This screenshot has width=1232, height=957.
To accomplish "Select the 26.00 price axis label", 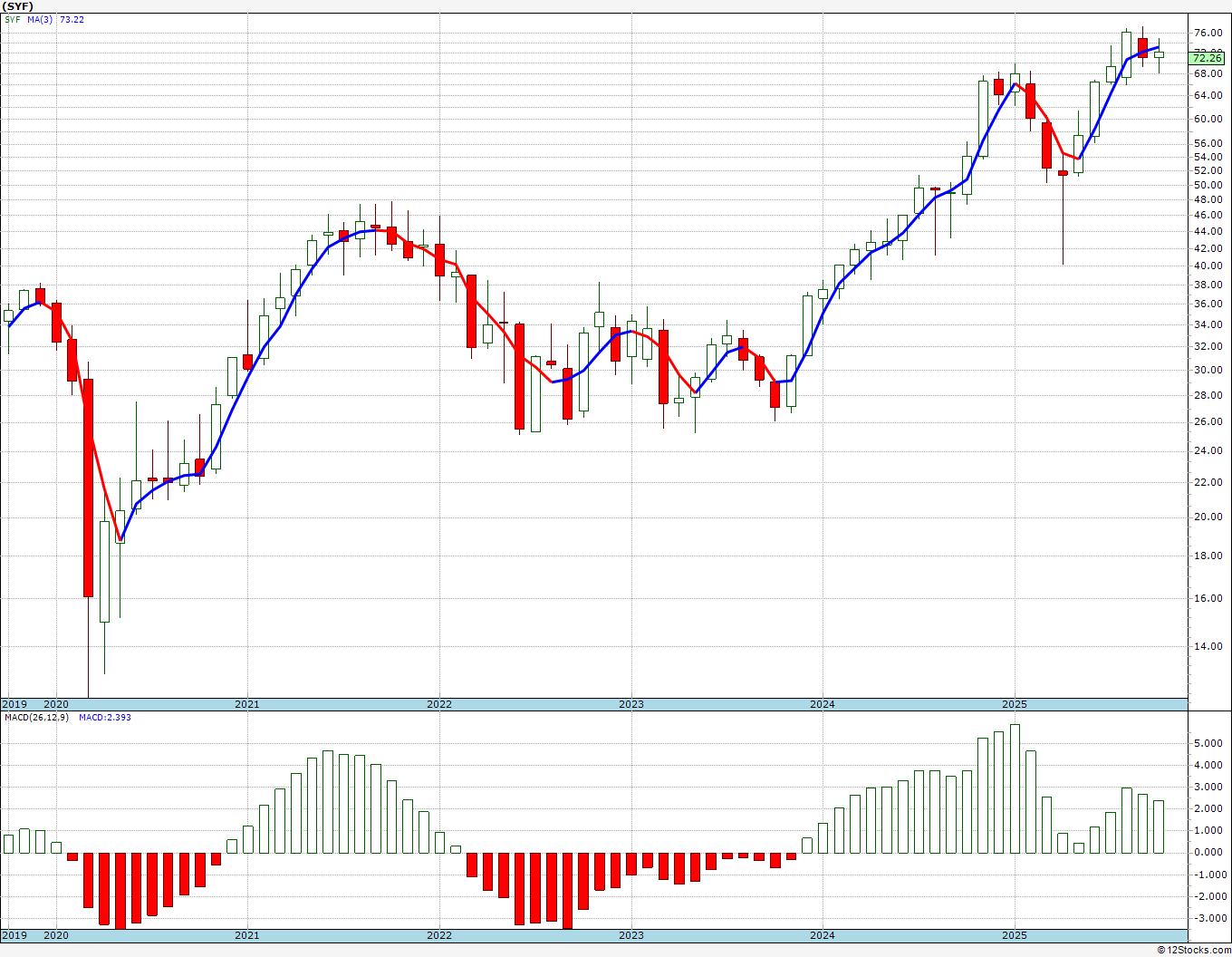I will coord(1208,421).
